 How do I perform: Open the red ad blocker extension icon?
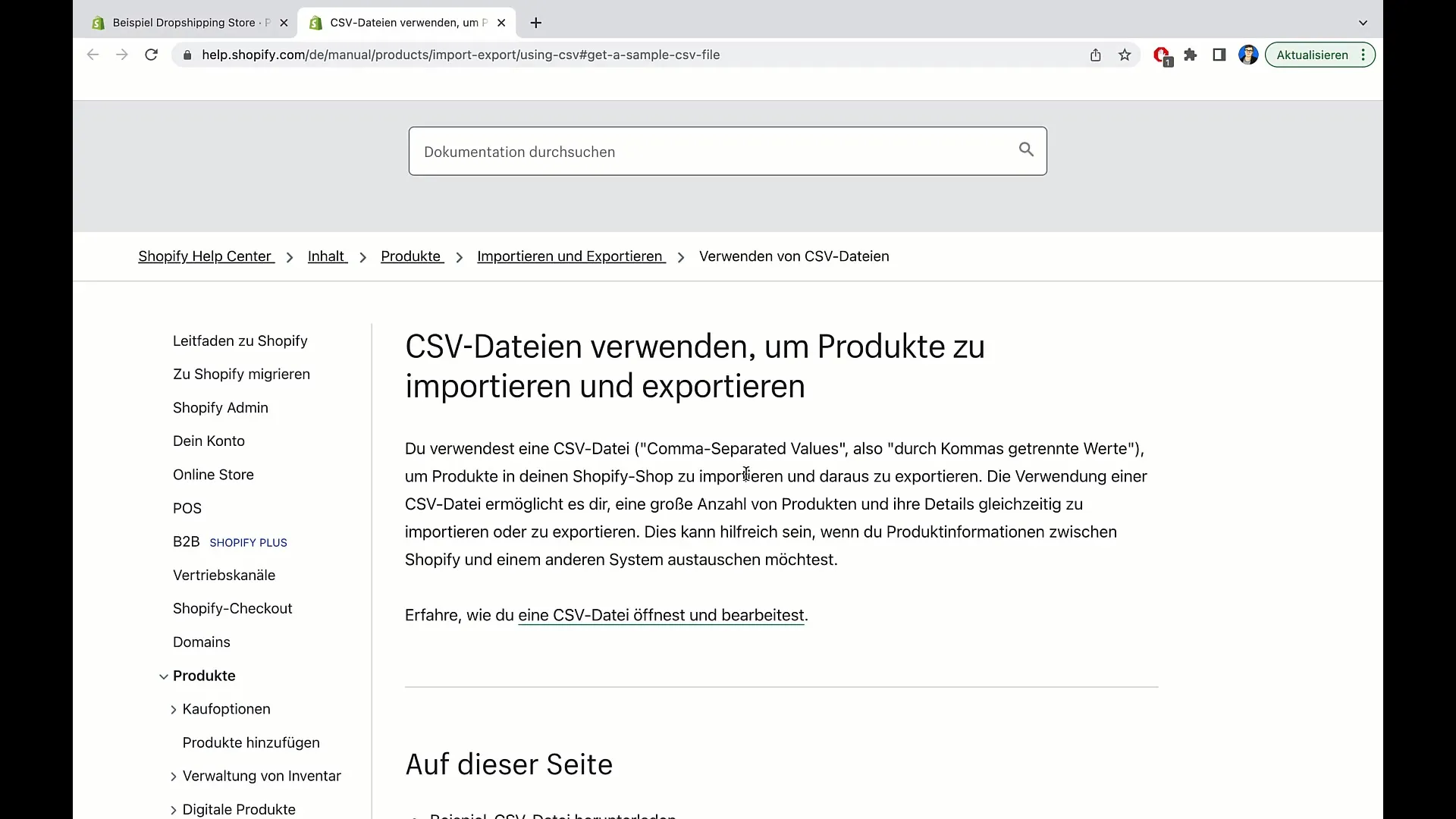coord(1163,56)
